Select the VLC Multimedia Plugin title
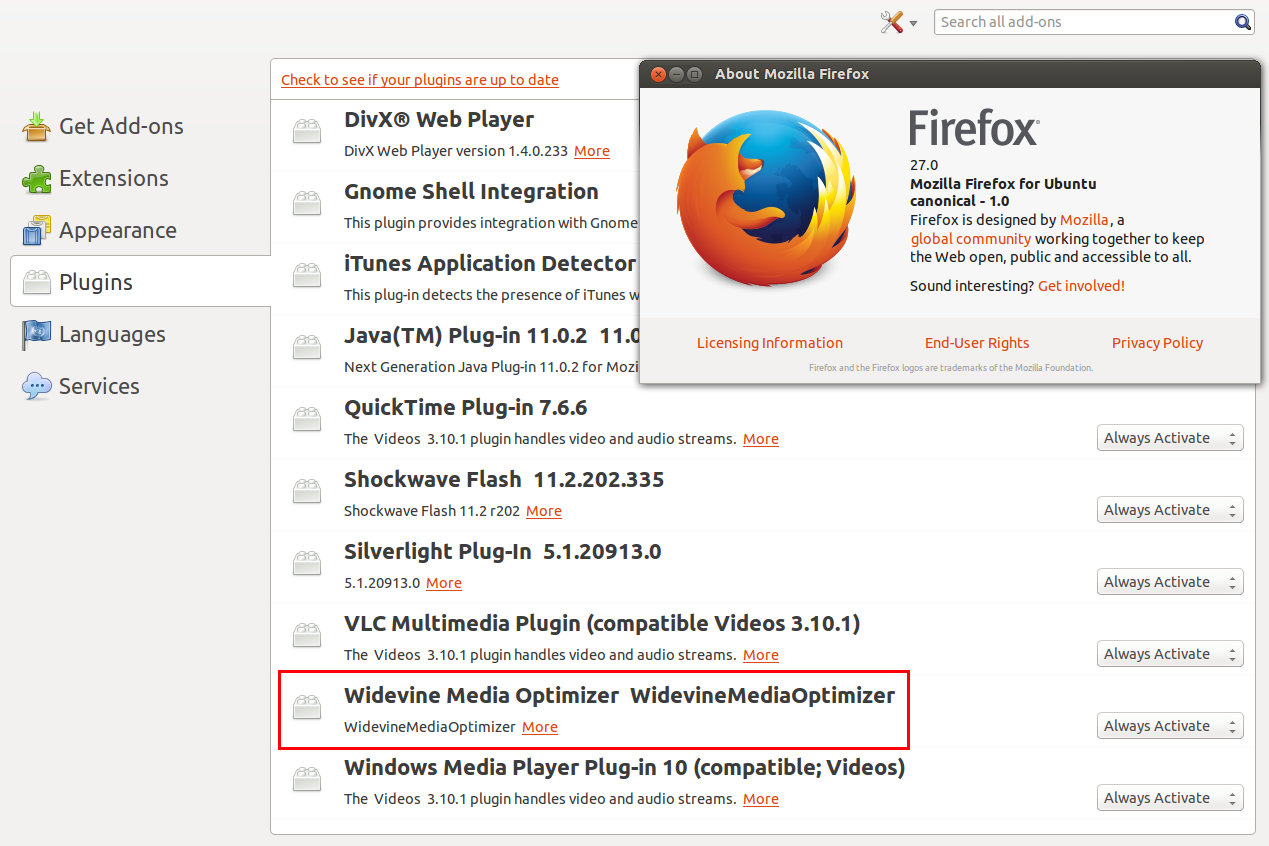This screenshot has width=1269, height=846. tap(602, 624)
